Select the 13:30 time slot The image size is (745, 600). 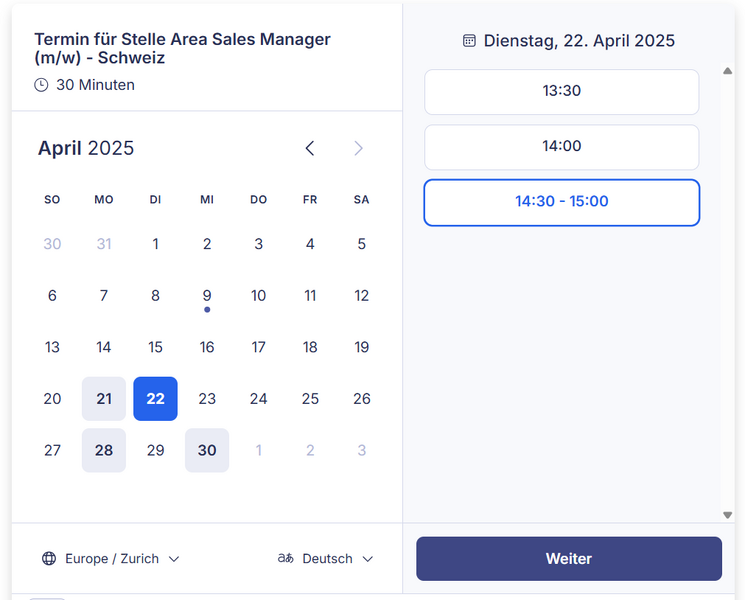(561, 91)
